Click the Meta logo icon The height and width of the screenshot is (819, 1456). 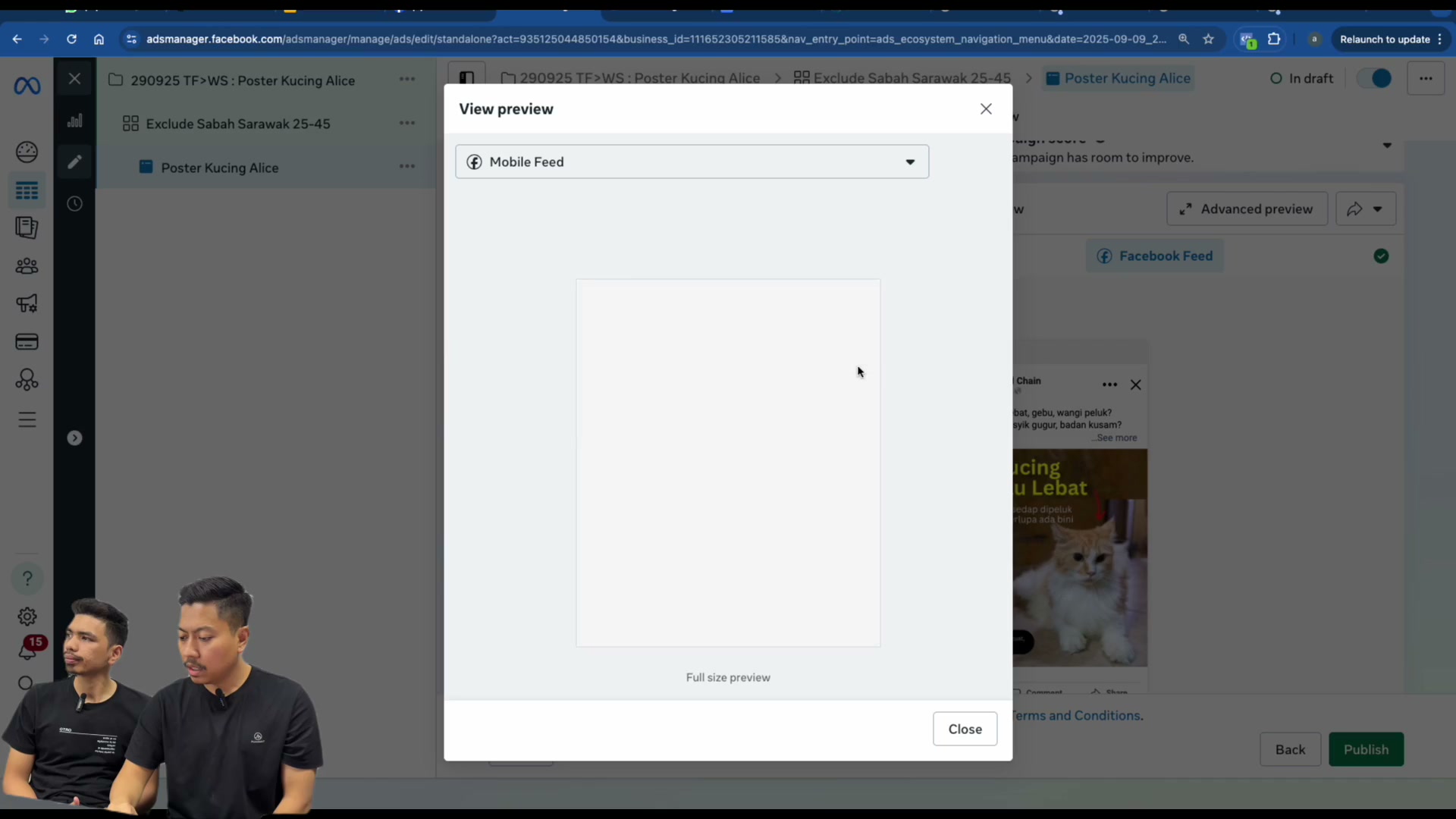27,86
